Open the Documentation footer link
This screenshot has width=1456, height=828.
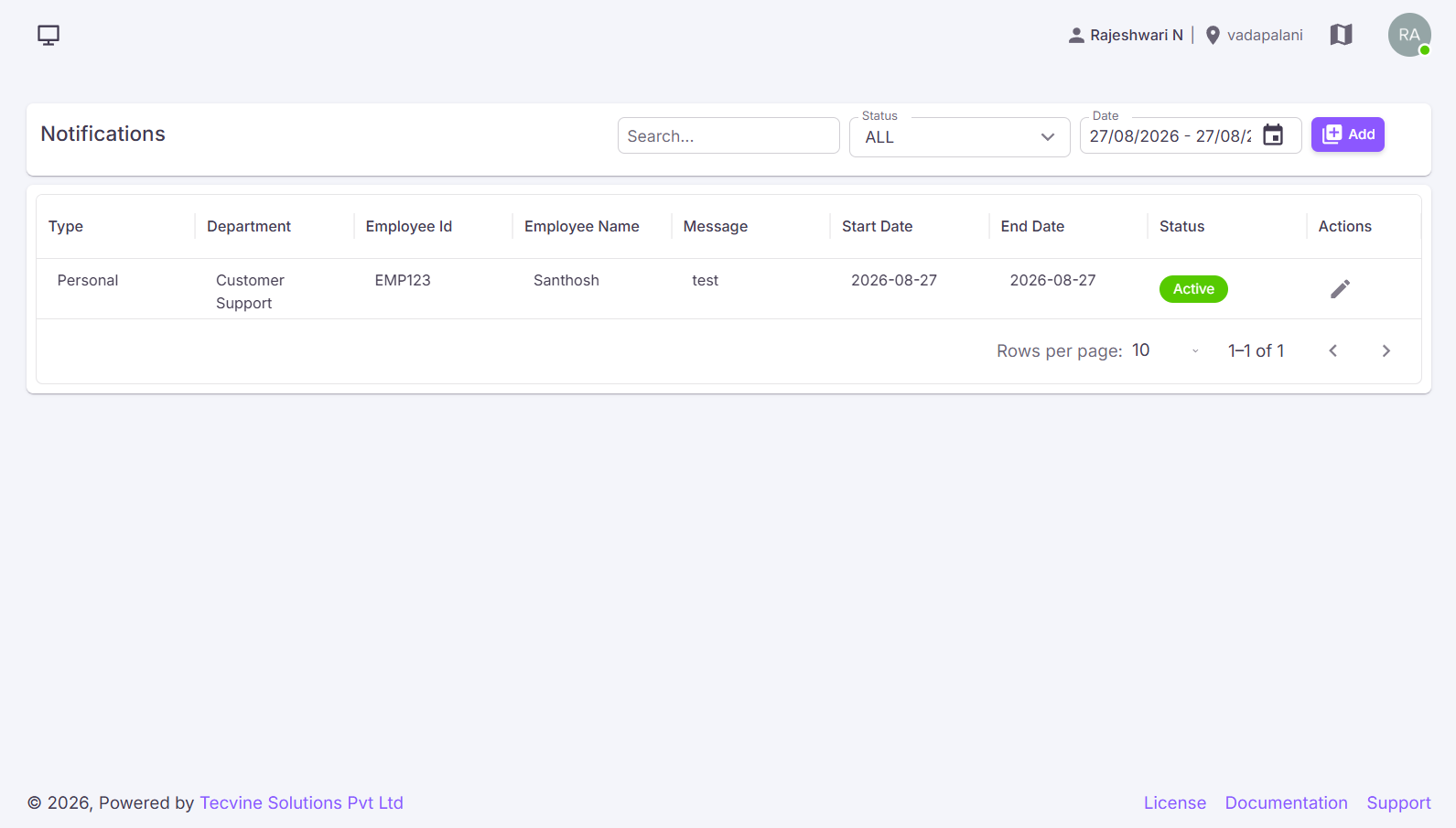(1286, 802)
